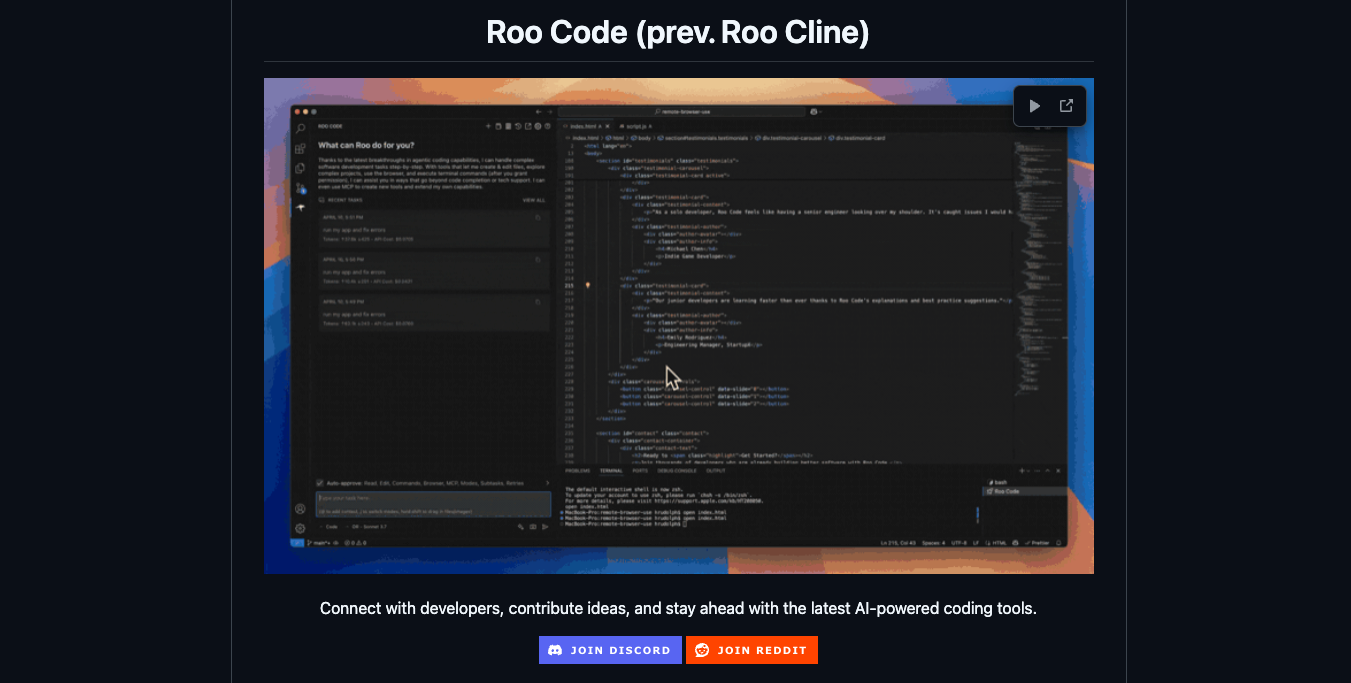Click the Prettier status bar item in the demo
The image size is (1351, 683).
pos(1037,543)
